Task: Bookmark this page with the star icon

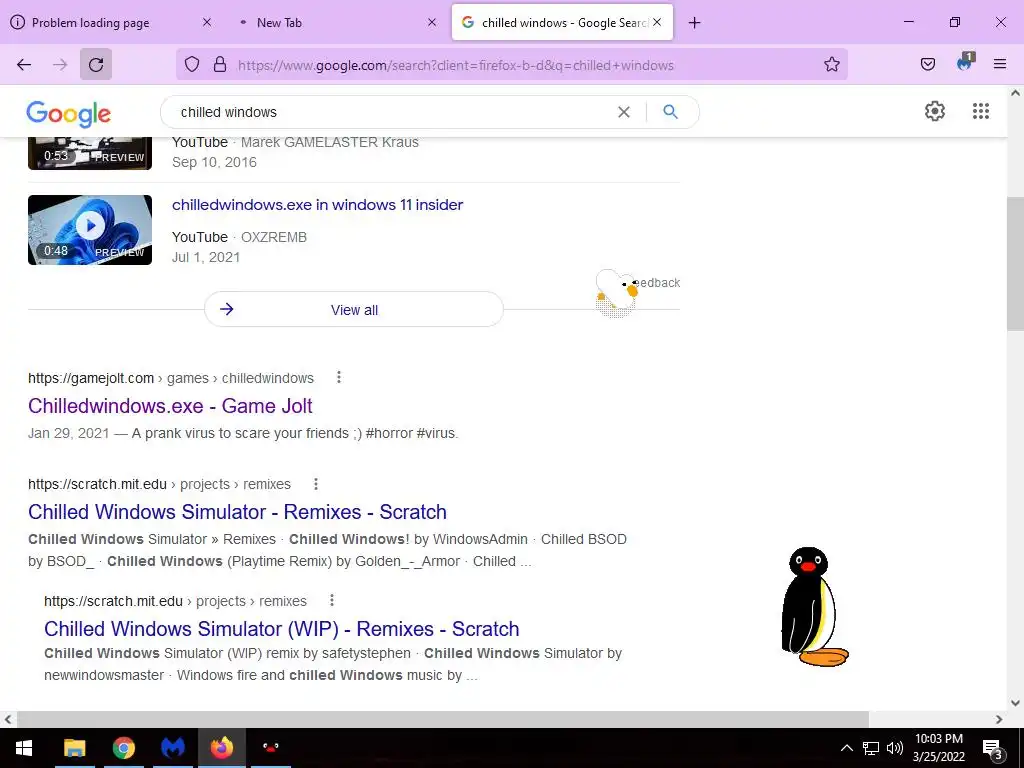Action: [x=831, y=64]
